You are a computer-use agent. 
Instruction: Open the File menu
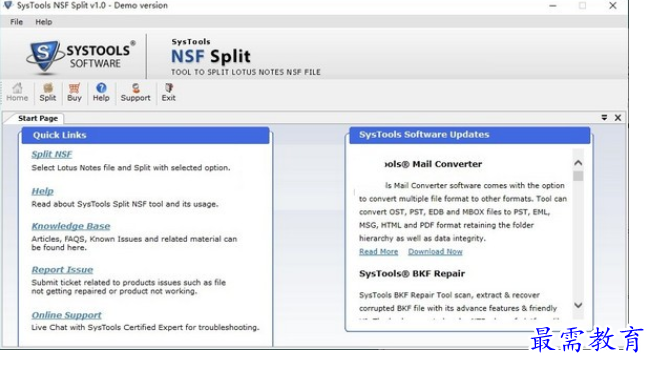[17, 22]
